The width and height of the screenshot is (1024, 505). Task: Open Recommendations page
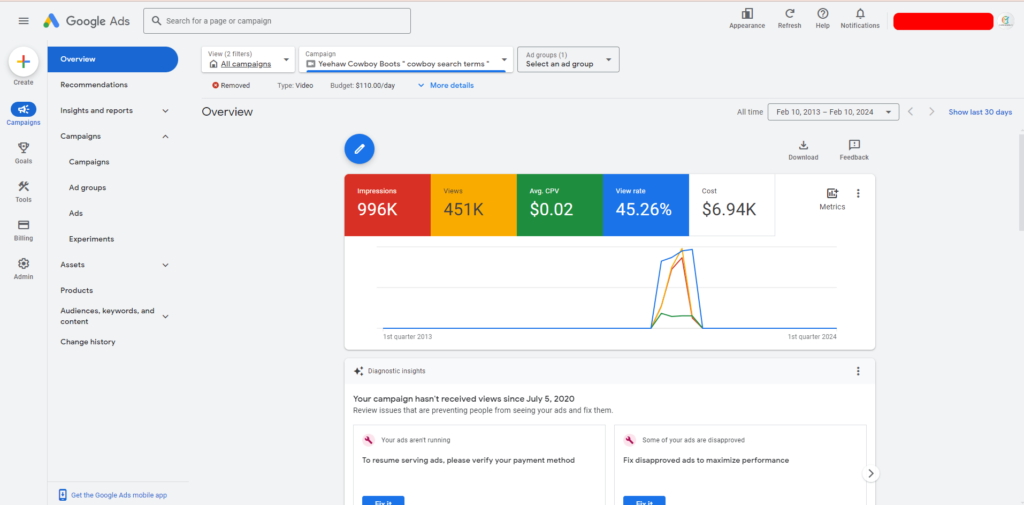[x=94, y=85]
